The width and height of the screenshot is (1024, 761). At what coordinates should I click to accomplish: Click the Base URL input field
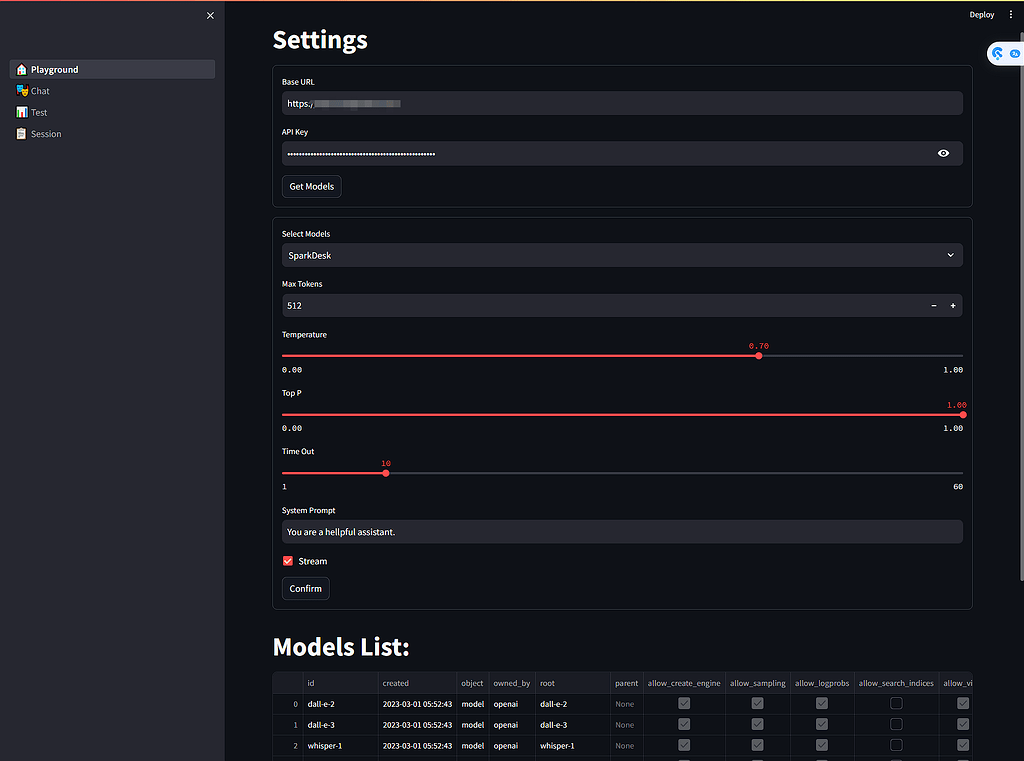pyautogui.click(x=622, y=103)
